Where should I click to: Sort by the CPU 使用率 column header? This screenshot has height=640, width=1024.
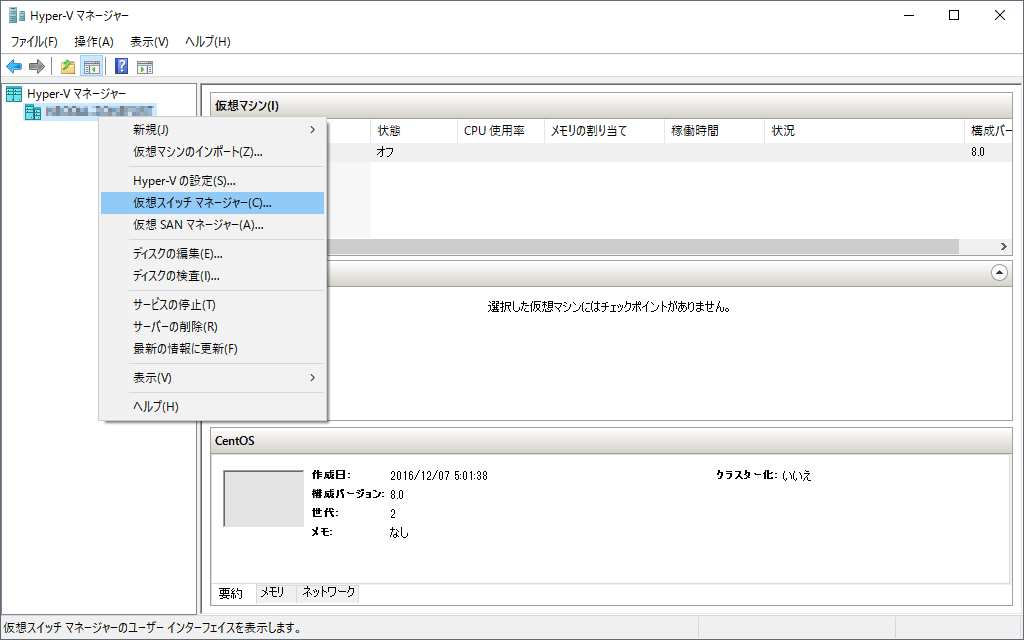pyautogui.click(x=501, y=131)
